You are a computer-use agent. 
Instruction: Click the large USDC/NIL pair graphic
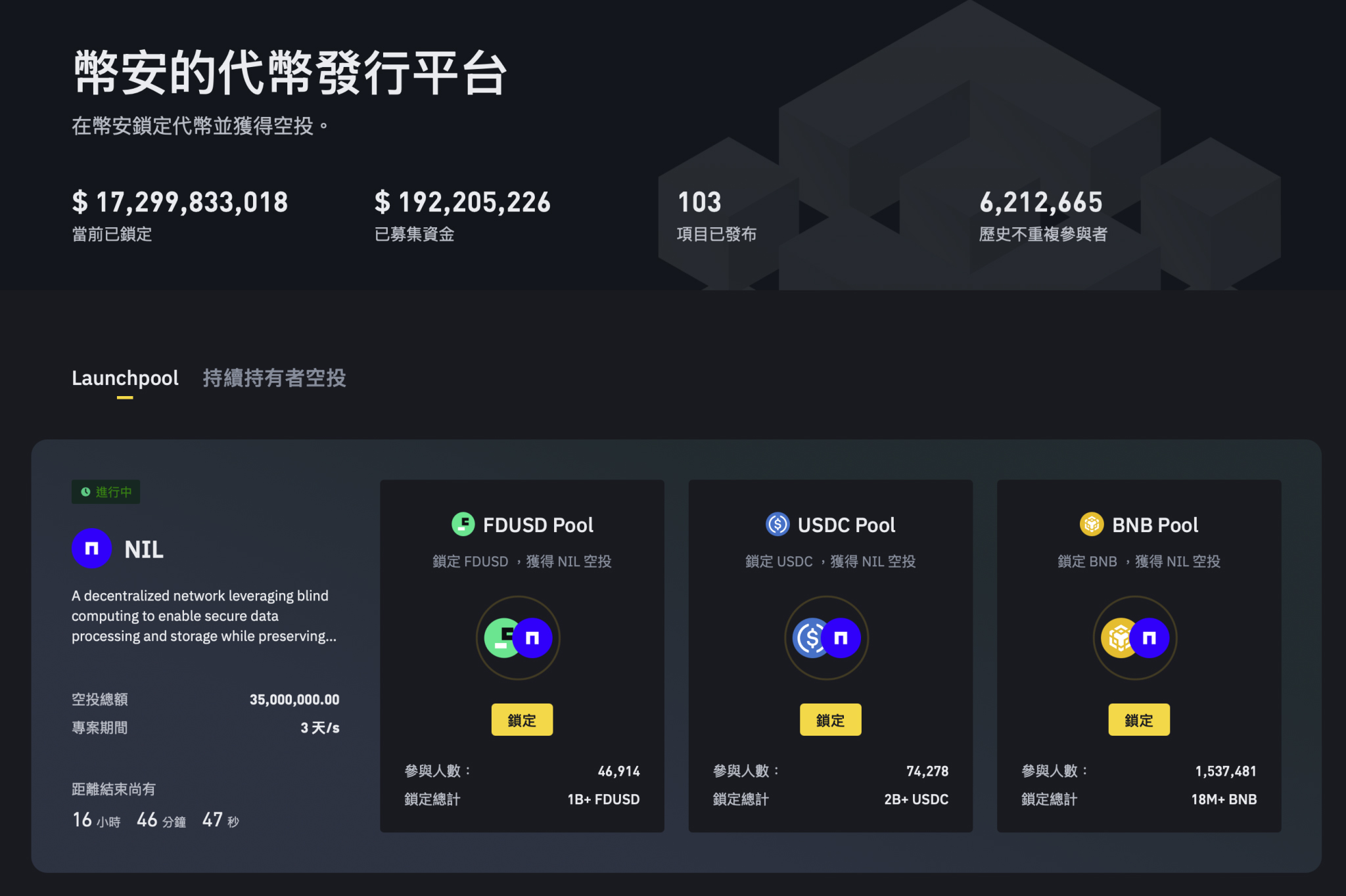[x=827, y=637]
